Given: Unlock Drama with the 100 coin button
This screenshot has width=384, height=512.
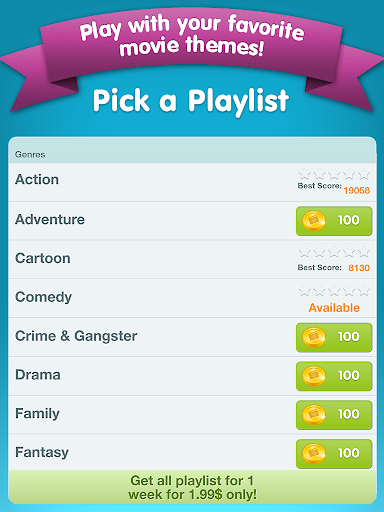Looking at the screenshot, I should click(x=334, y=376).
